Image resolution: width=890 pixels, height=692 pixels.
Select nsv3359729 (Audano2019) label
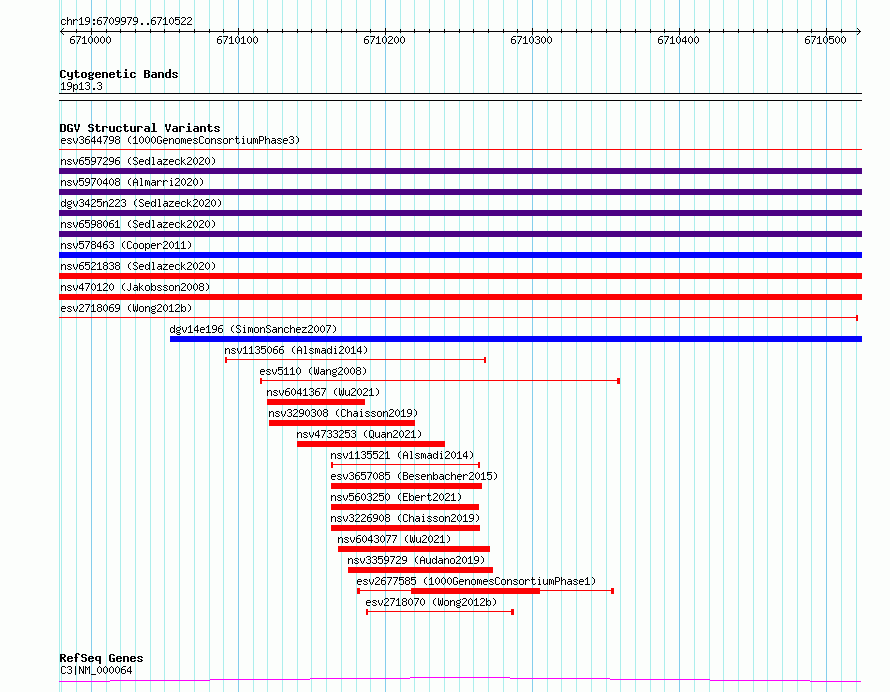point(416,560)
